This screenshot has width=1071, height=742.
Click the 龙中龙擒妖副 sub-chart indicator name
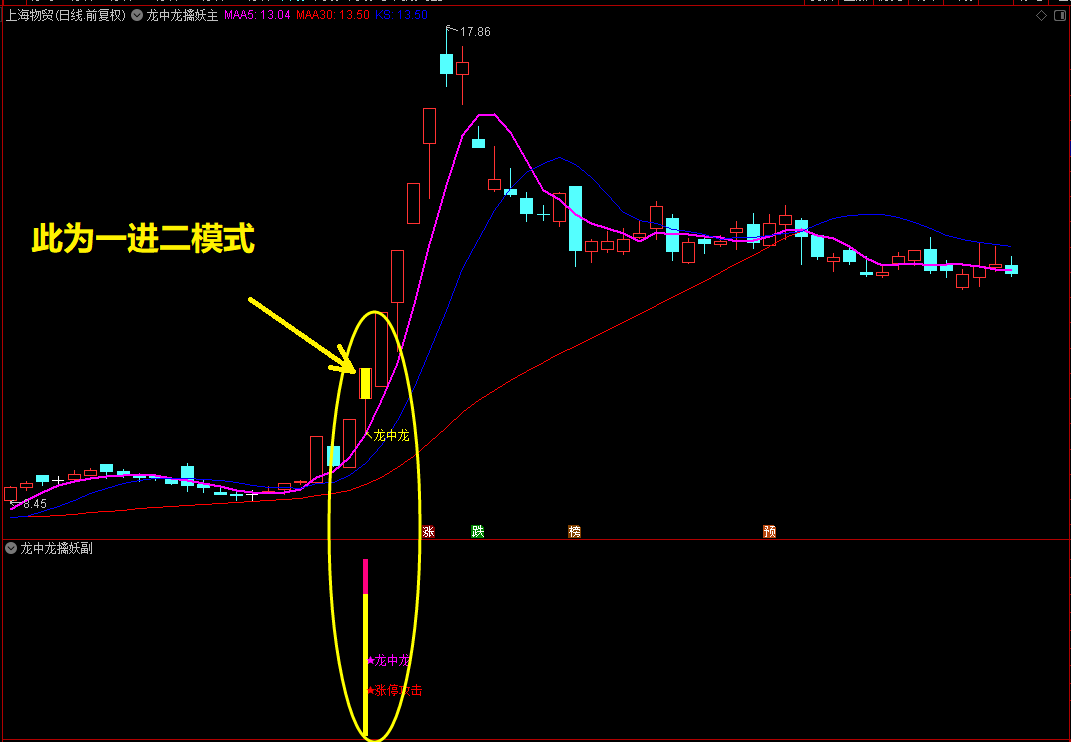click(x=56, y=548)
